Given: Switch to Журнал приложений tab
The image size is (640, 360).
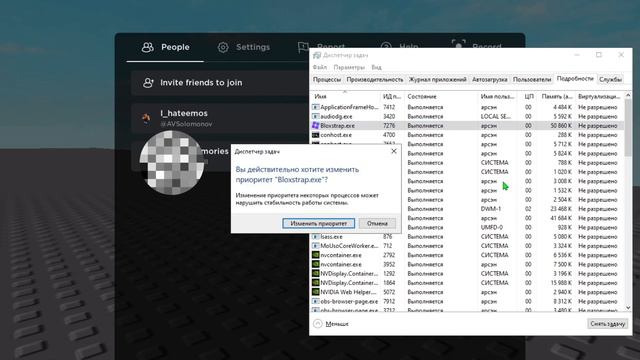Looking at the screenshot, I should (438, 80).
